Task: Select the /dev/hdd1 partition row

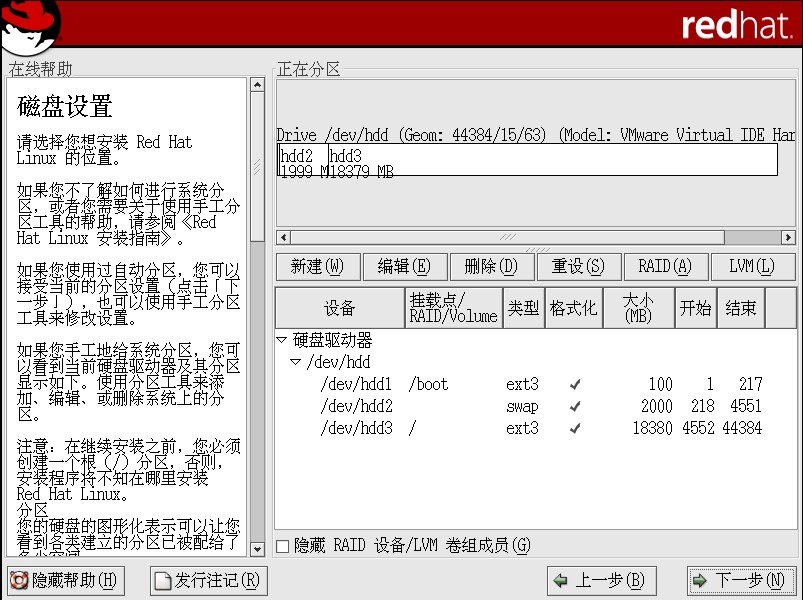Action: tap(535, 384)
